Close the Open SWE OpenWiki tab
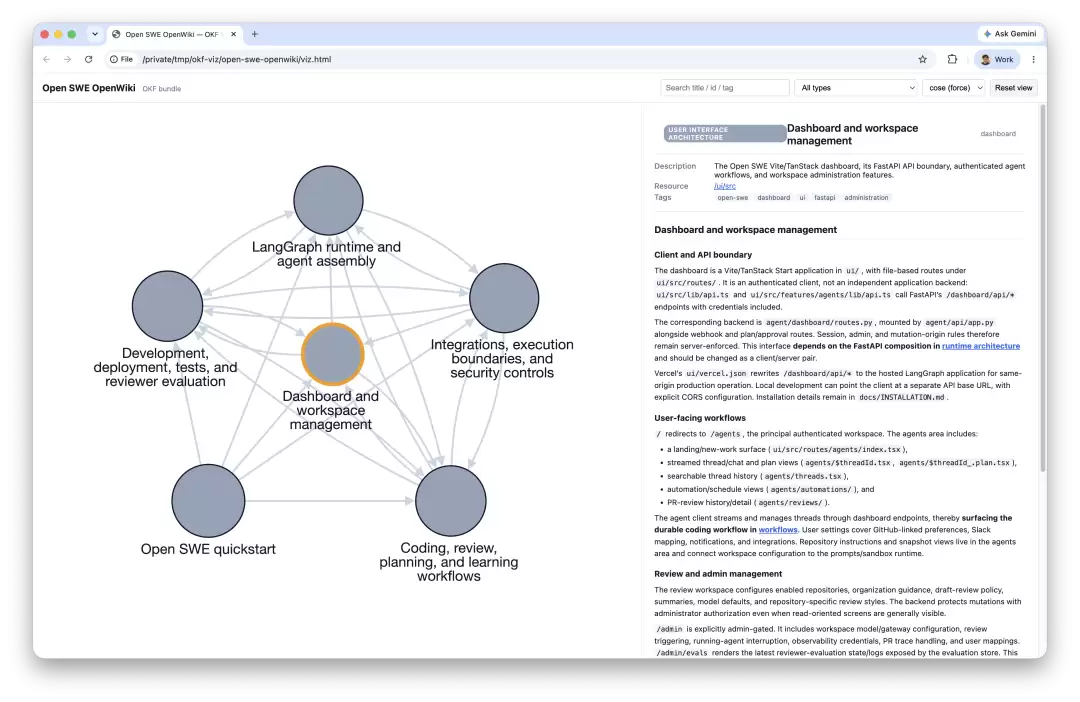This screenshot has width=1080, height=702. (233, 34)
